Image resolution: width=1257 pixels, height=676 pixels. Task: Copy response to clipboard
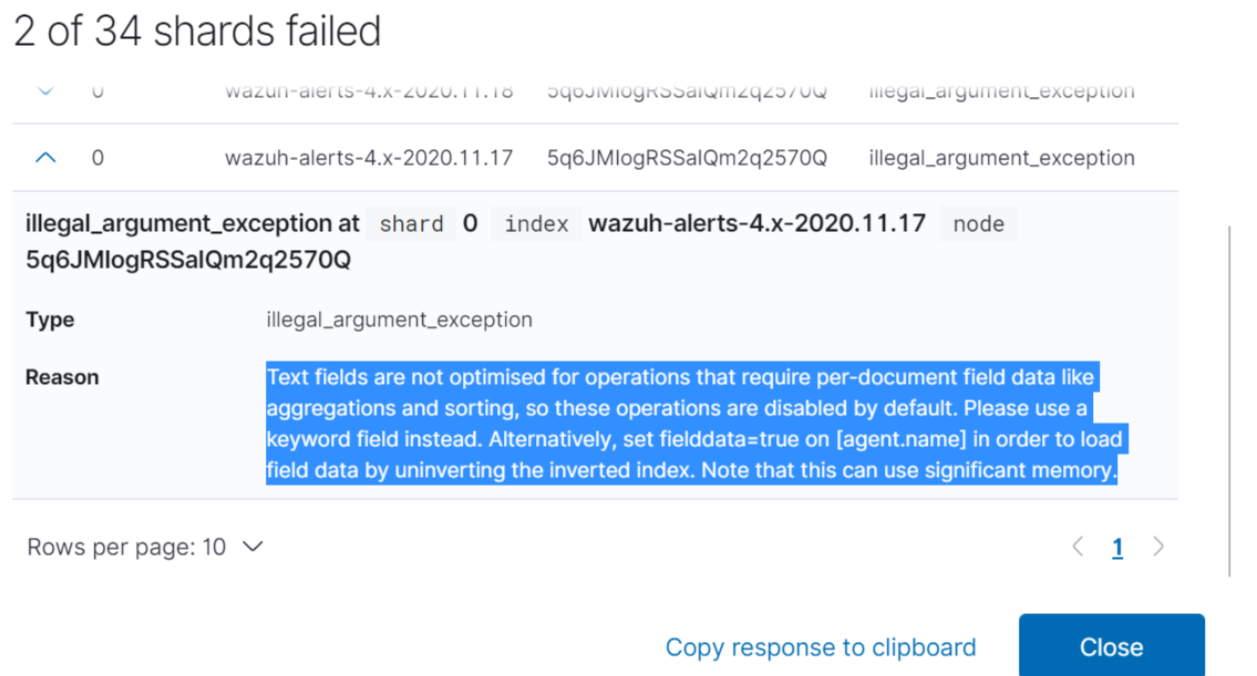coord(820,647)
